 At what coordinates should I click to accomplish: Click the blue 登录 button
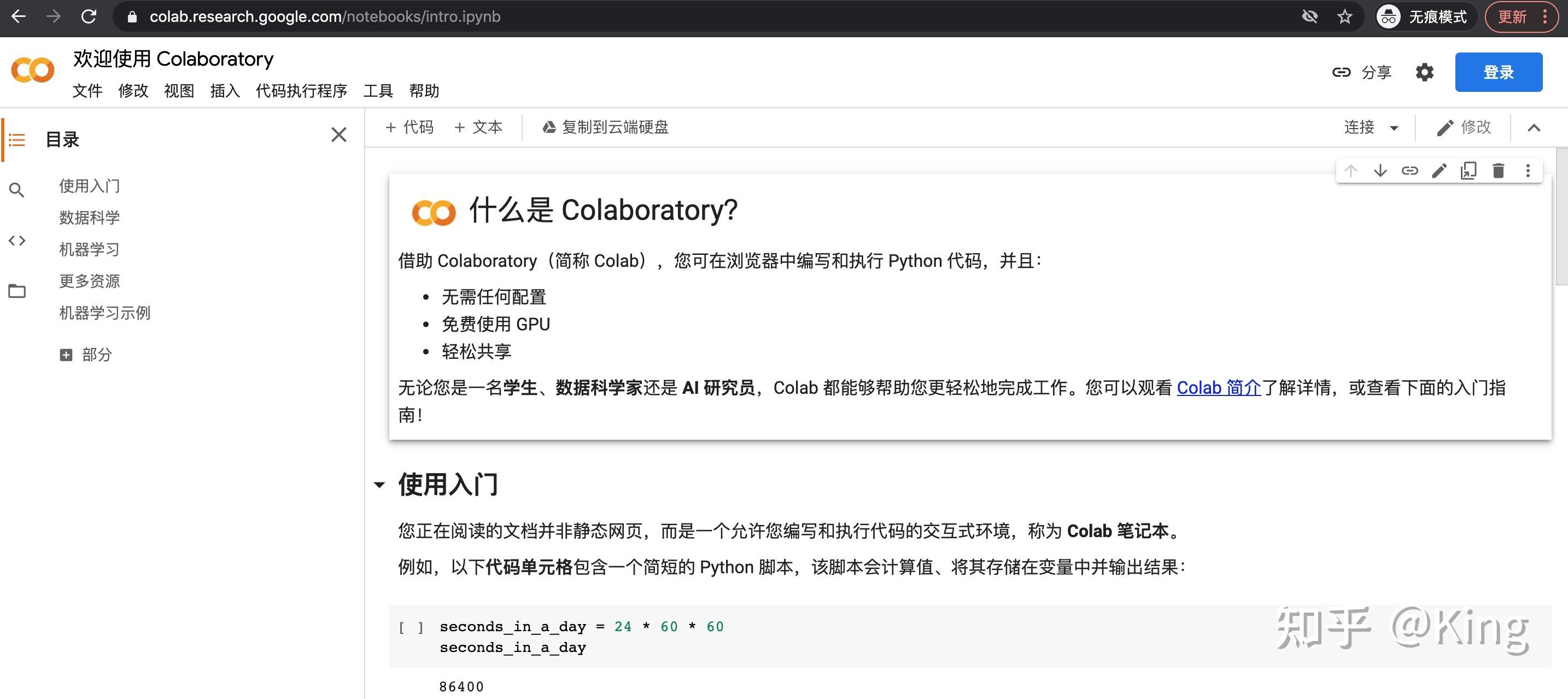[x=1499, y=72]
